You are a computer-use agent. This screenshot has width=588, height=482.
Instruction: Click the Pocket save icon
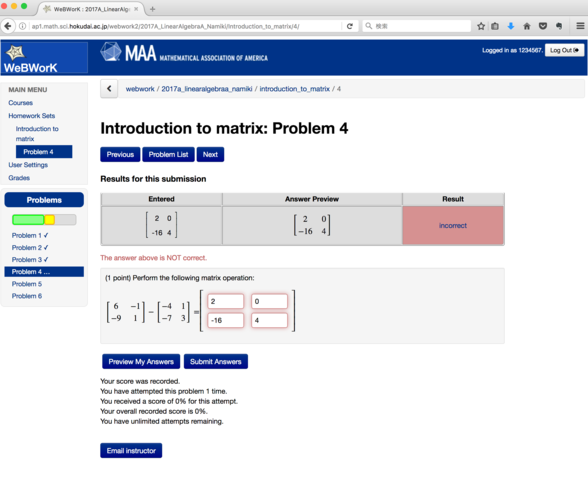[x=543, y=26]
